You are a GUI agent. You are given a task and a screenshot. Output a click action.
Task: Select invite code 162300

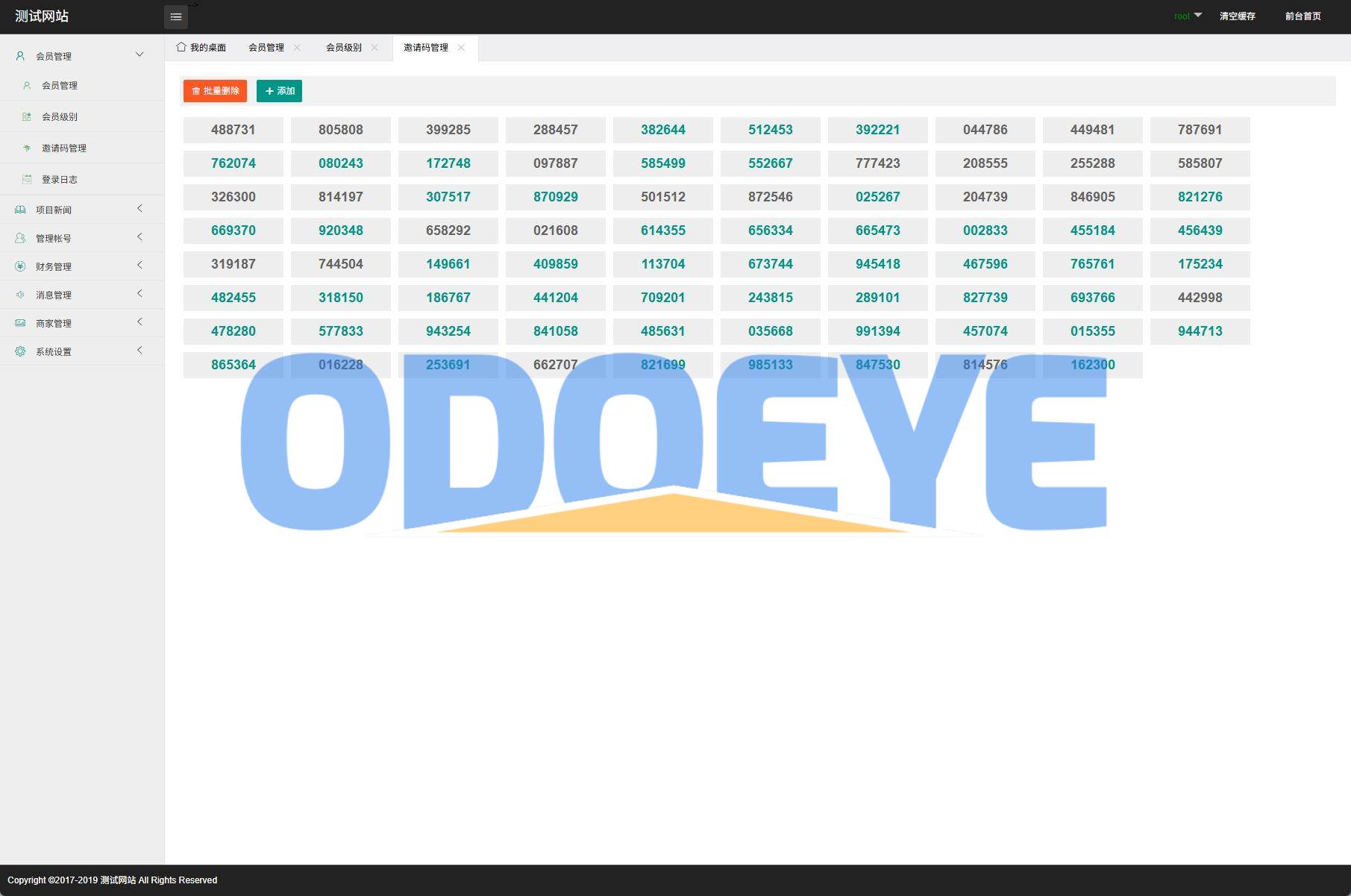pos(1093,365)
